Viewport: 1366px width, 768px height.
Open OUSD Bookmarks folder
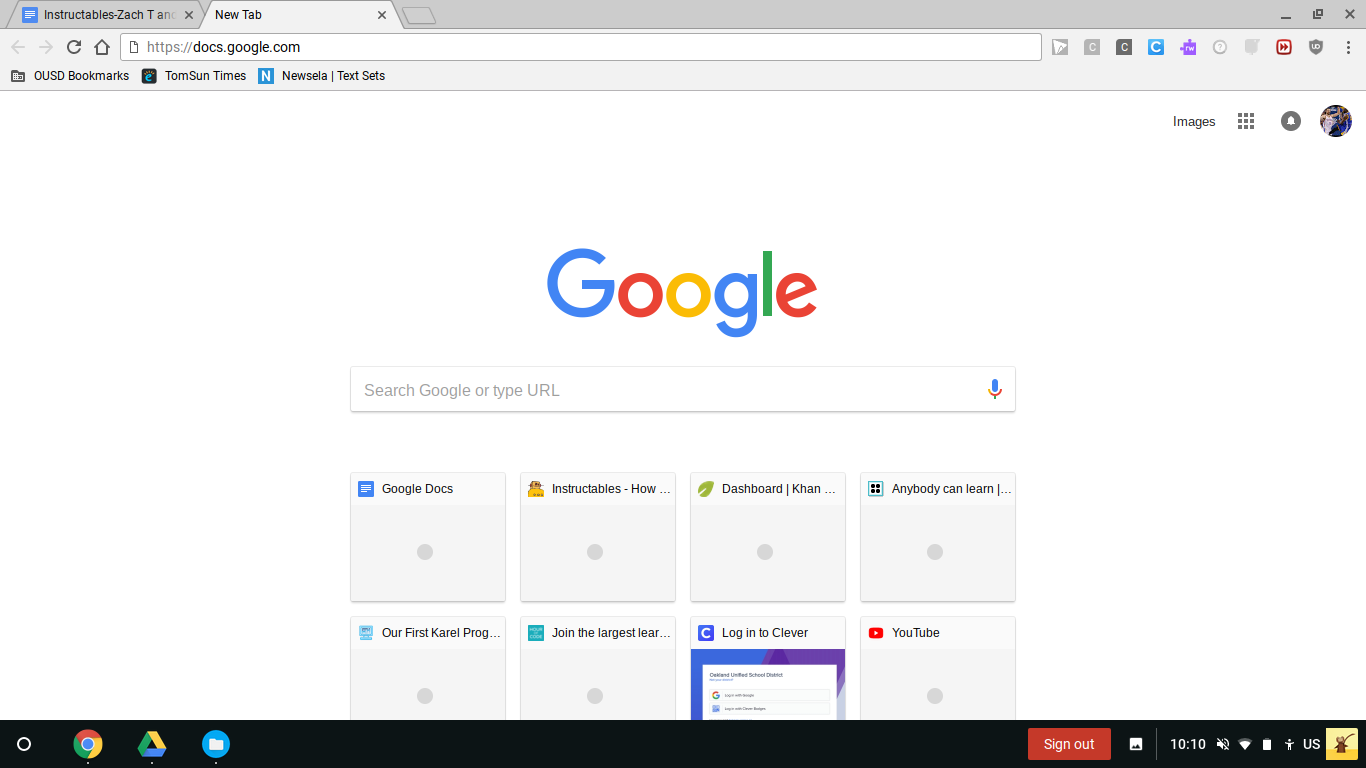[x=70, y=76]
